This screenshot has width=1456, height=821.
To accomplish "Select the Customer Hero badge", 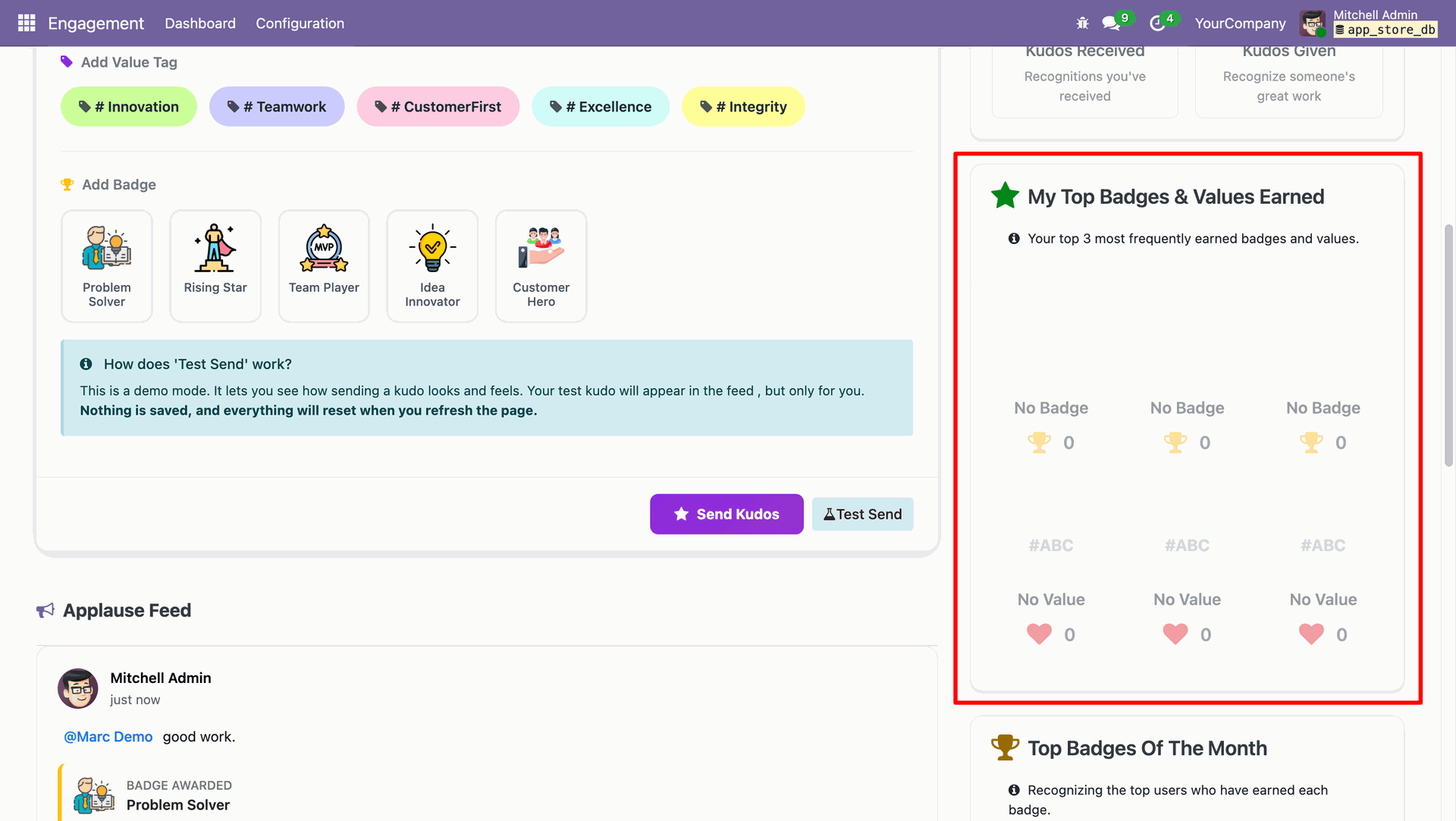I will point(541,266).
